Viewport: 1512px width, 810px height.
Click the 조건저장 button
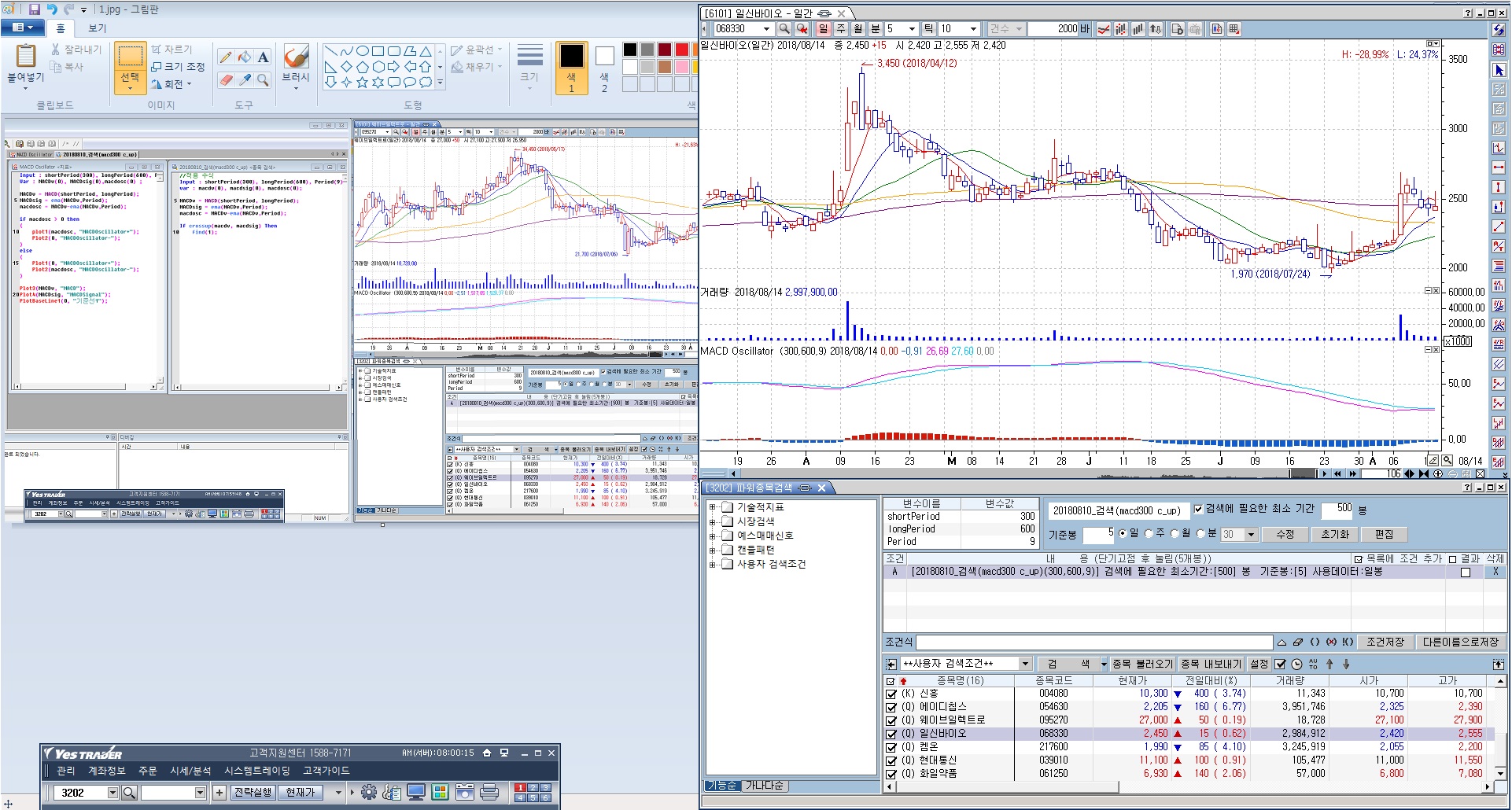click(x=1385, y=642)
